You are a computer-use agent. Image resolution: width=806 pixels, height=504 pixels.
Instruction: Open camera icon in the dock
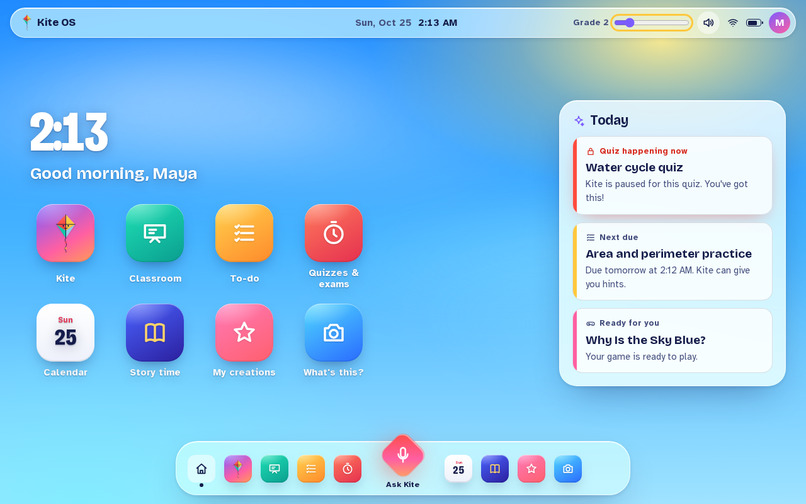click(567, 469)
